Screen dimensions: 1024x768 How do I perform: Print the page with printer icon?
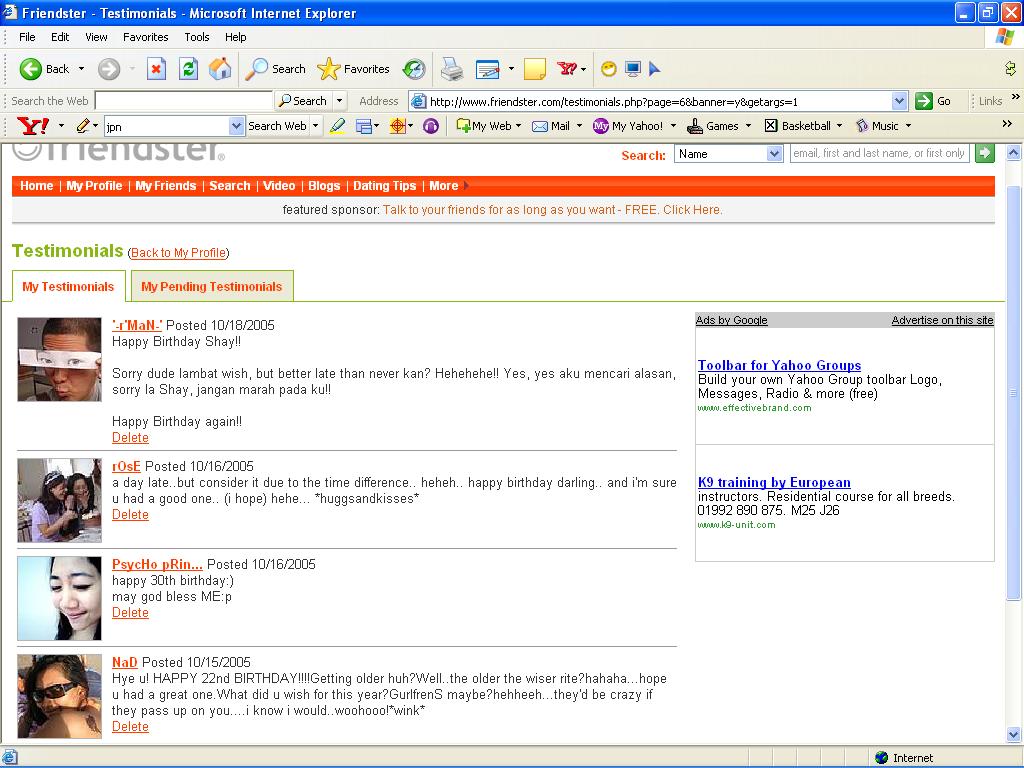point(451,69)
